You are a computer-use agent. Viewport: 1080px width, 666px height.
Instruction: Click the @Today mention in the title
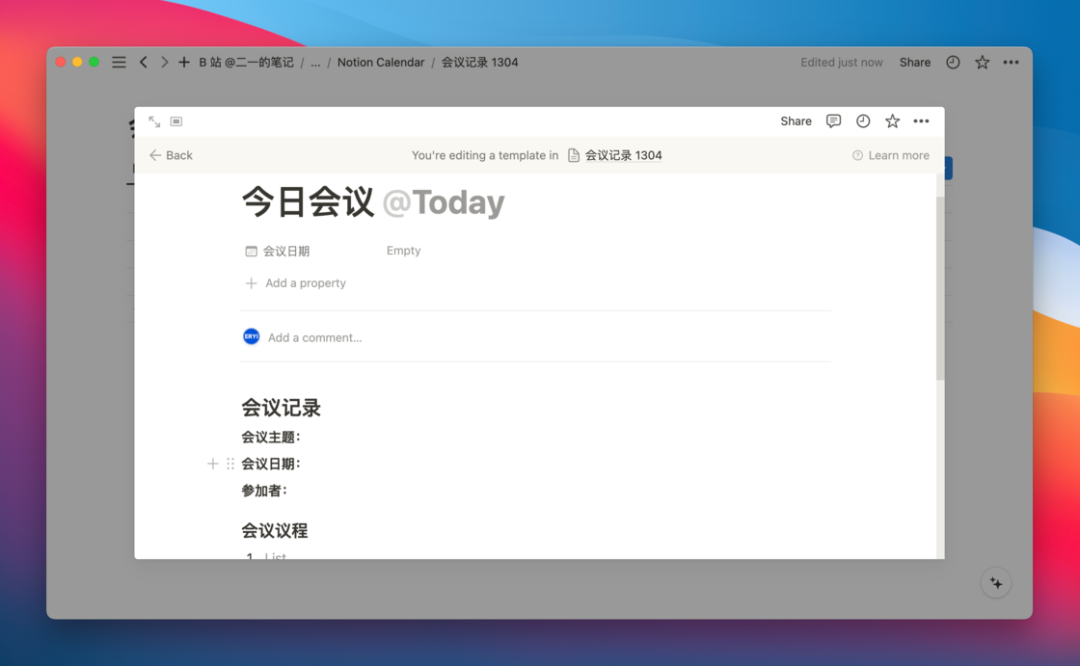click(x=443, y=202)
